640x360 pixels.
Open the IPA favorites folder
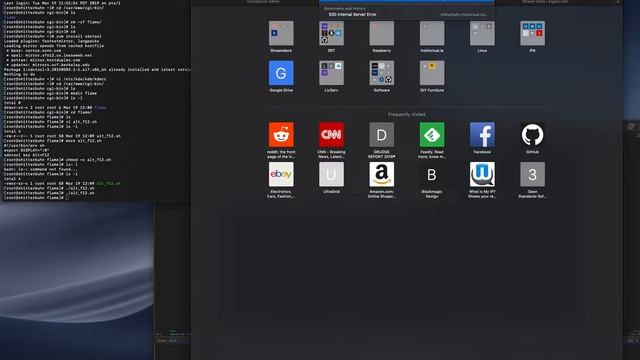(x=532, y=33)
